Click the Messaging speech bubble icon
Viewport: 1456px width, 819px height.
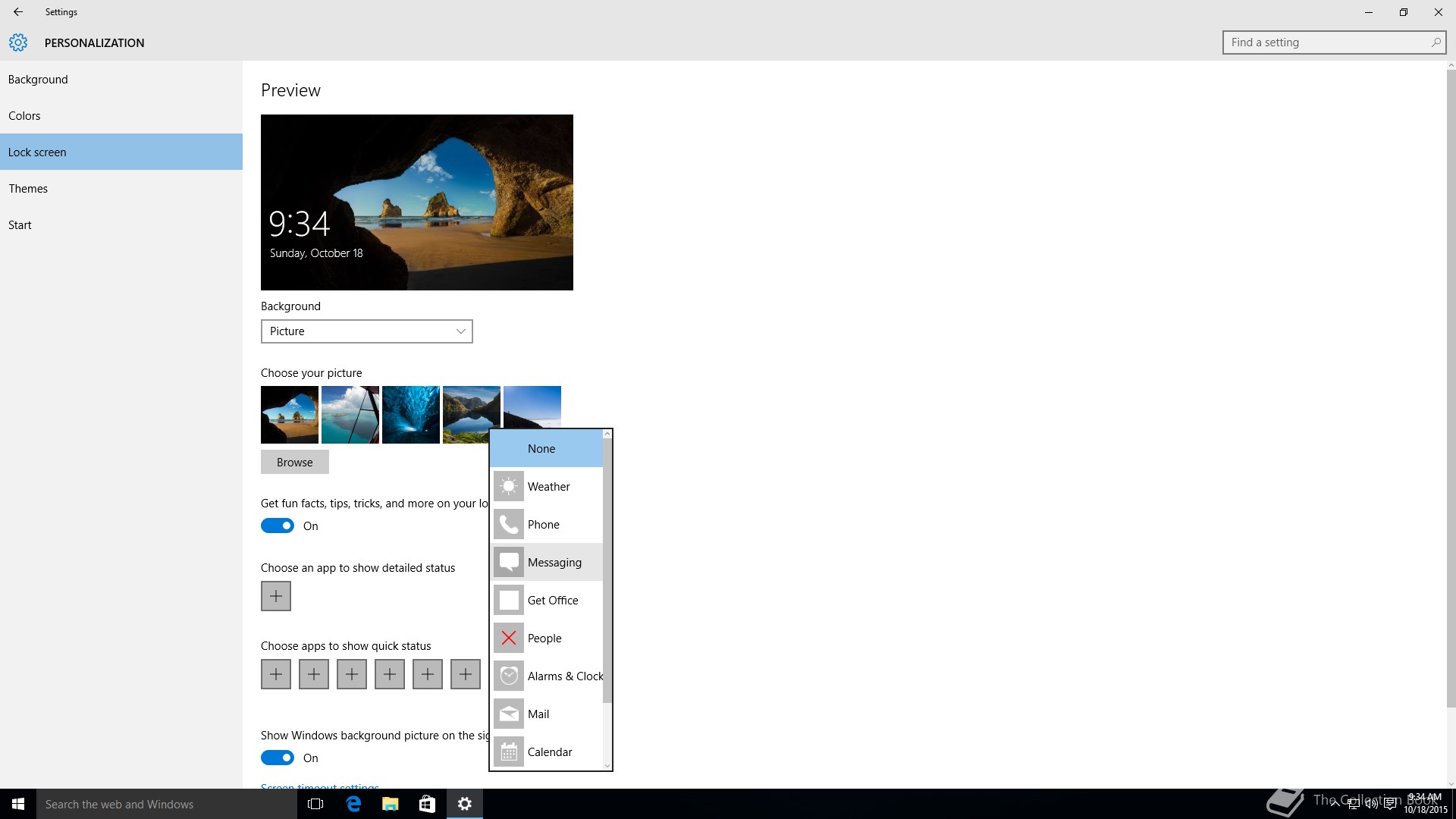(x=509, y=562)
